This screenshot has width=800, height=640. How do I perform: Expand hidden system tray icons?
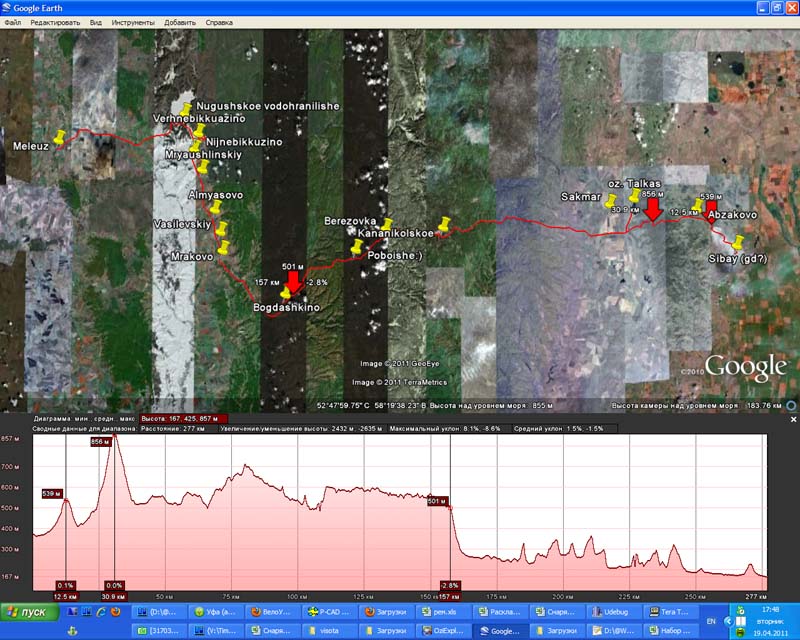coord(729,621)
